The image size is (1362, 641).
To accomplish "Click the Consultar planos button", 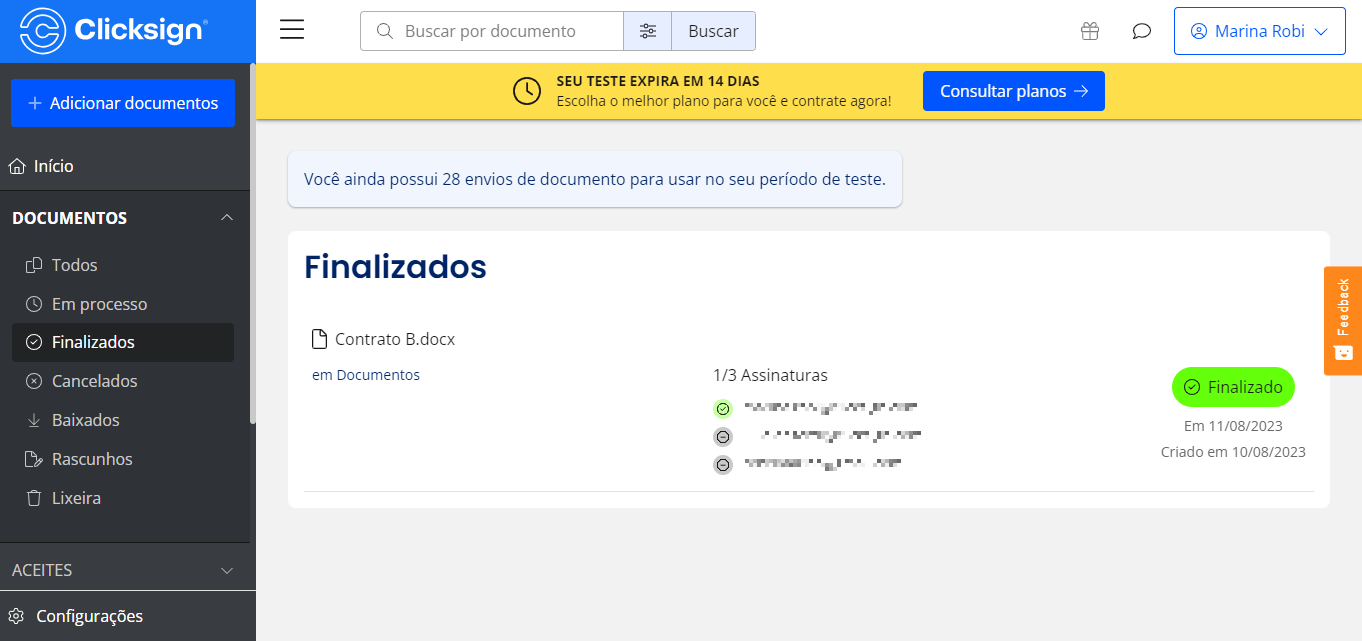I will [x=1013, y=90].
